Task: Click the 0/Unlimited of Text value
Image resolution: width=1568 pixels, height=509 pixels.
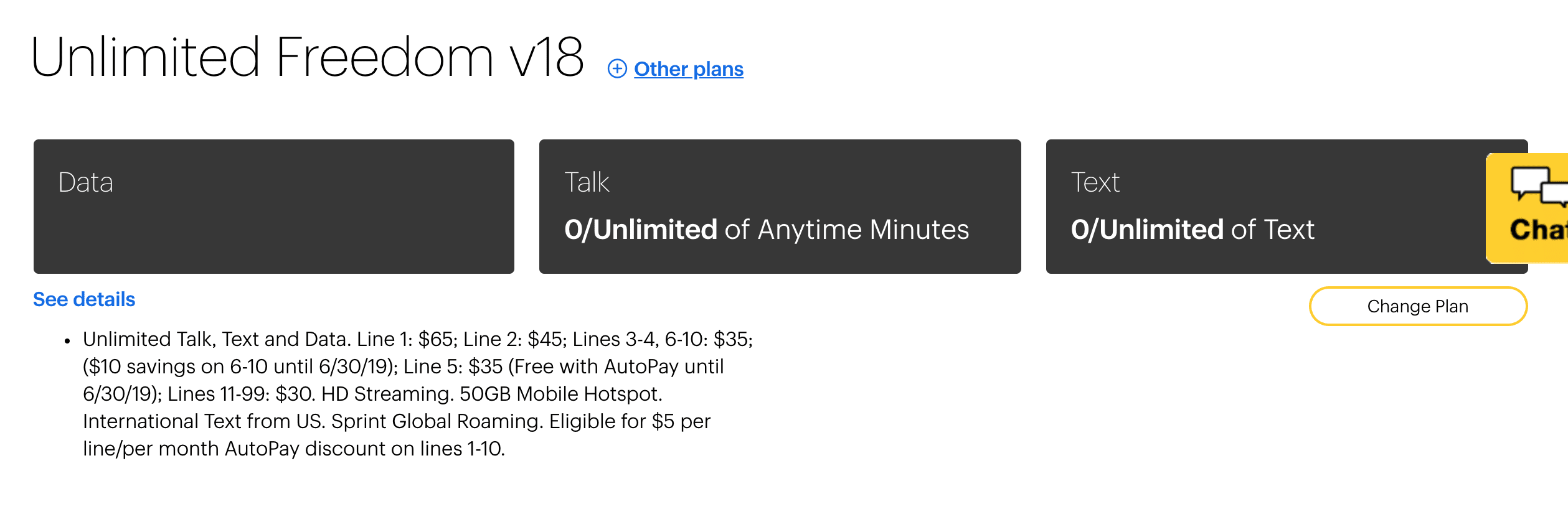Action: pyautogui.click(x=1193, y=230)
